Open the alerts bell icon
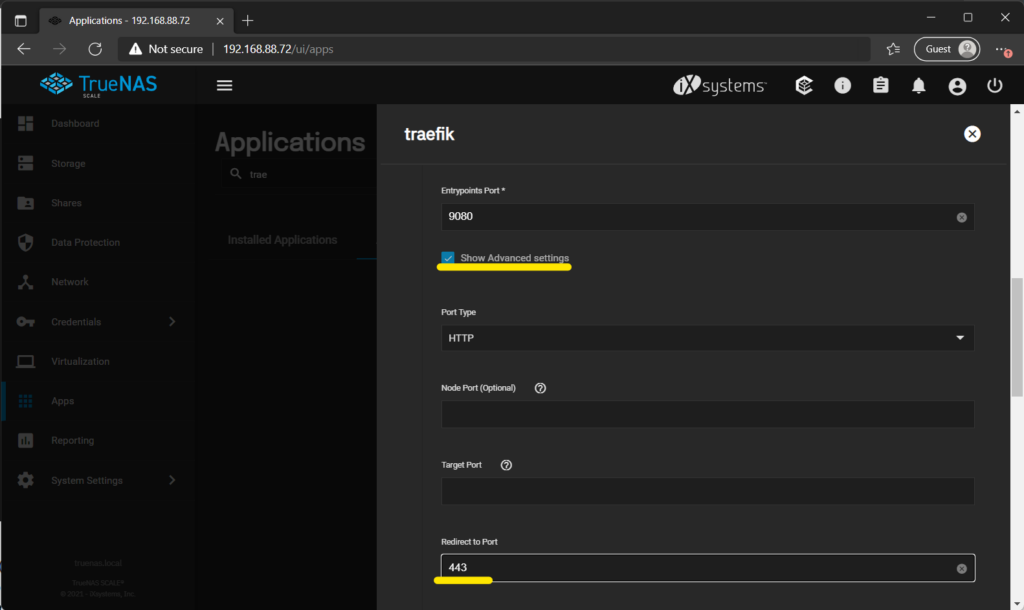 click(918, 86)
